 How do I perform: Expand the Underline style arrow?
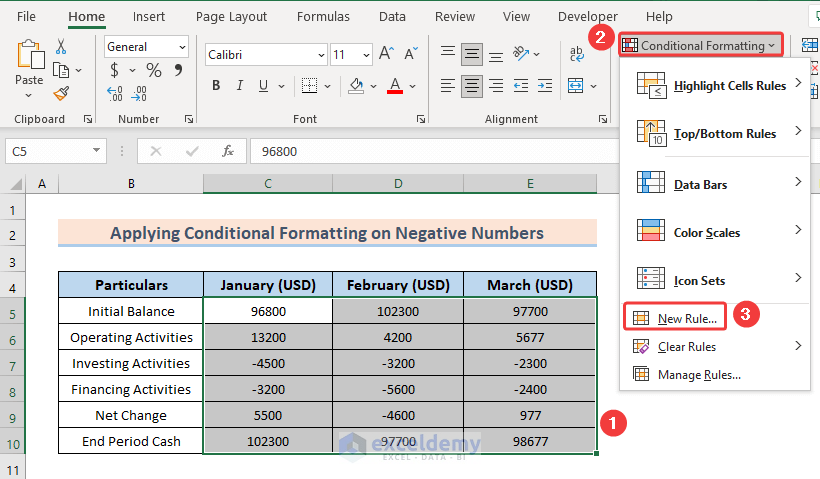[x=281, y=86]
